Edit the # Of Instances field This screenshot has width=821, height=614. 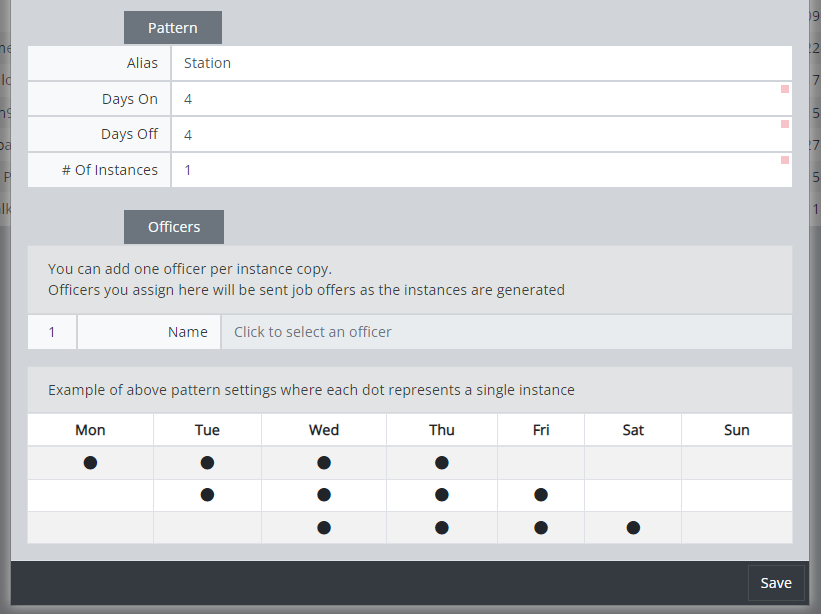pyautogui.click(x=482, y=170)
